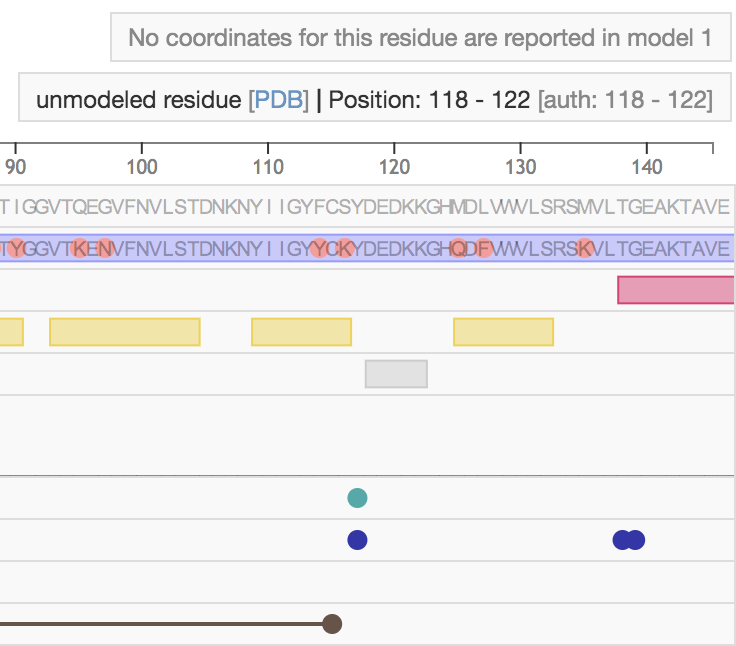Select the highlighted K mutation near position 135

coord(585,248)
